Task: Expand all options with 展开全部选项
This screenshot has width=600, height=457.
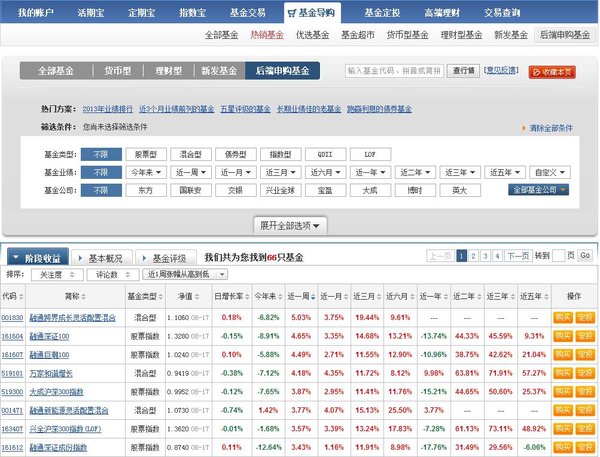Action: (290, 226)
